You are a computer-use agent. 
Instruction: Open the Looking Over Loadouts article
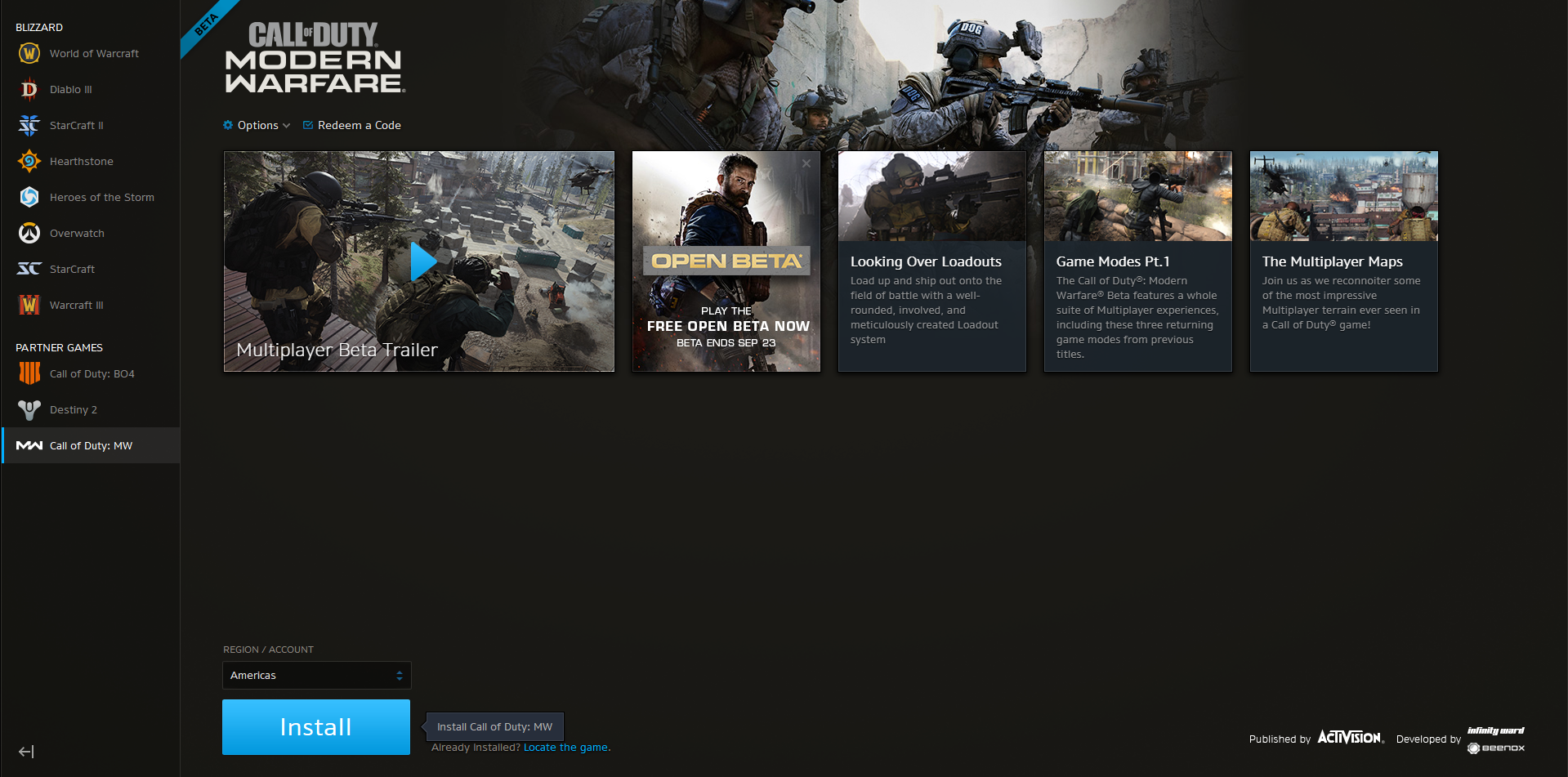tap(932, 261)
